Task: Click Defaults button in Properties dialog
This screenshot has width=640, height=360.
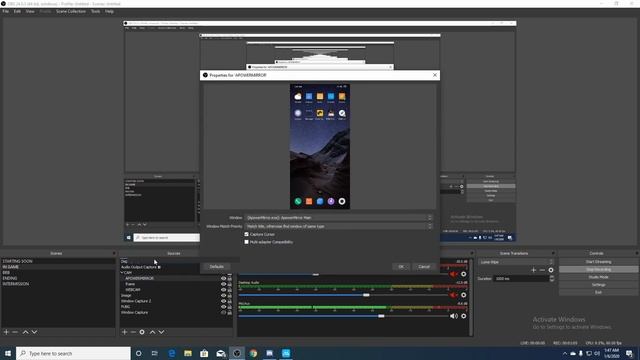Action: [217, 267]
